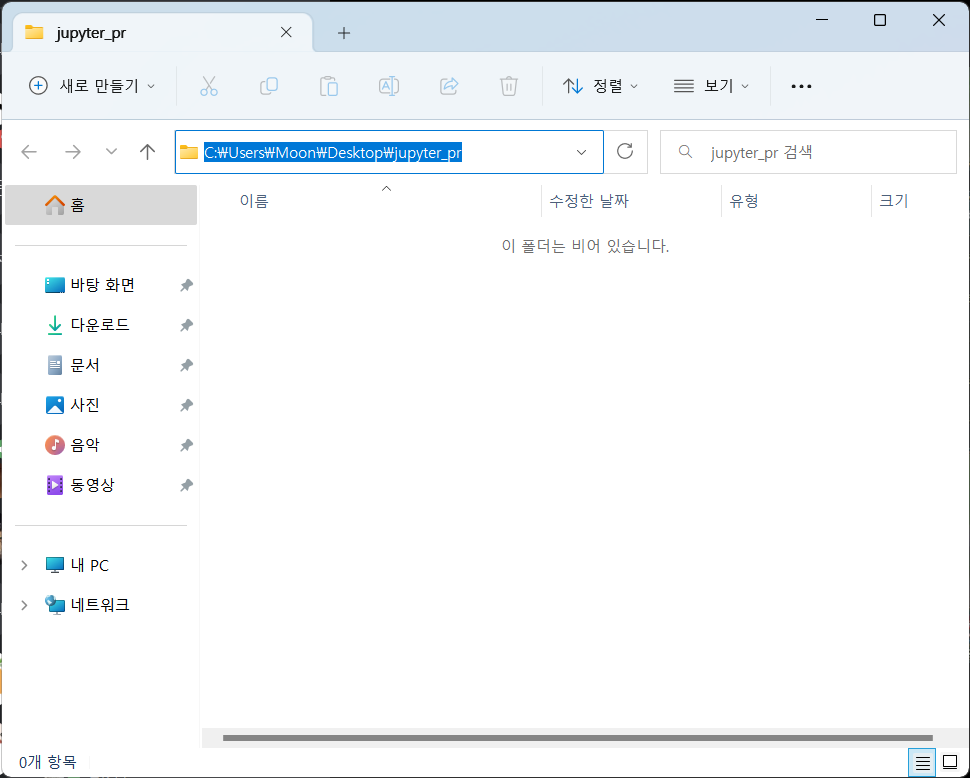
Task: Click the Delete trash can icon
Action: pyautogui.click(x=509, y=86)
